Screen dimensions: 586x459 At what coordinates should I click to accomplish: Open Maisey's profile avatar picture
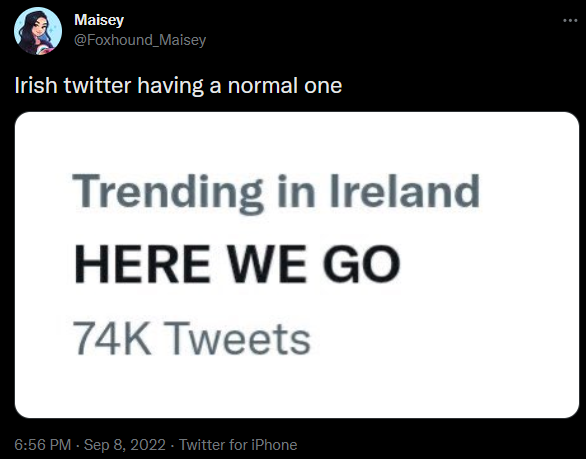click(38, 31)
